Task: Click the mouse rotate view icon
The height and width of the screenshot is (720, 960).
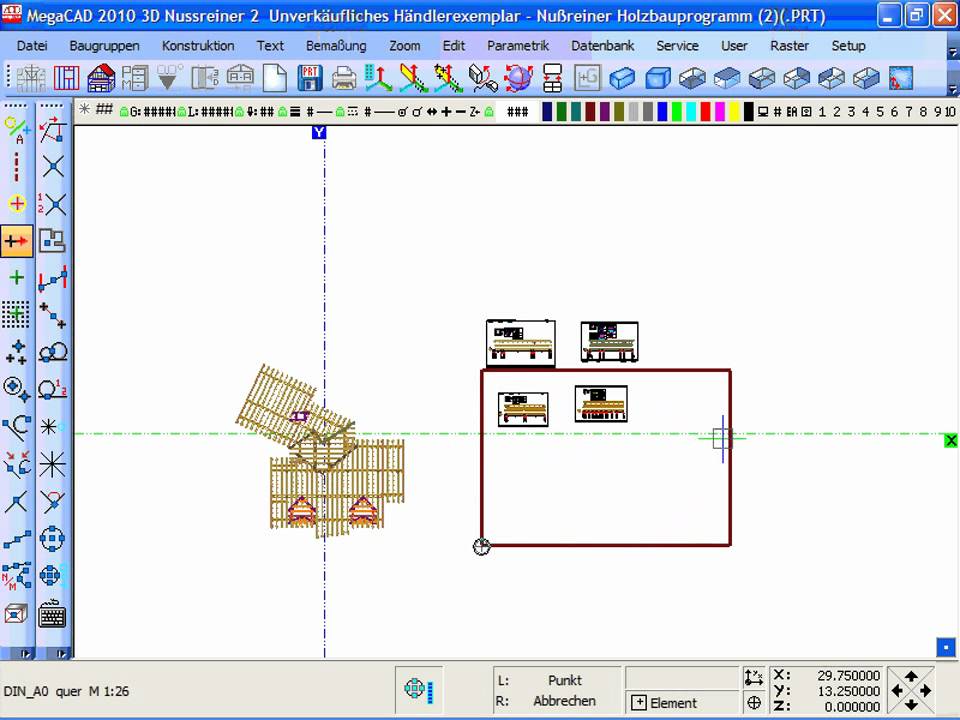Action: [x=483, y=78]
